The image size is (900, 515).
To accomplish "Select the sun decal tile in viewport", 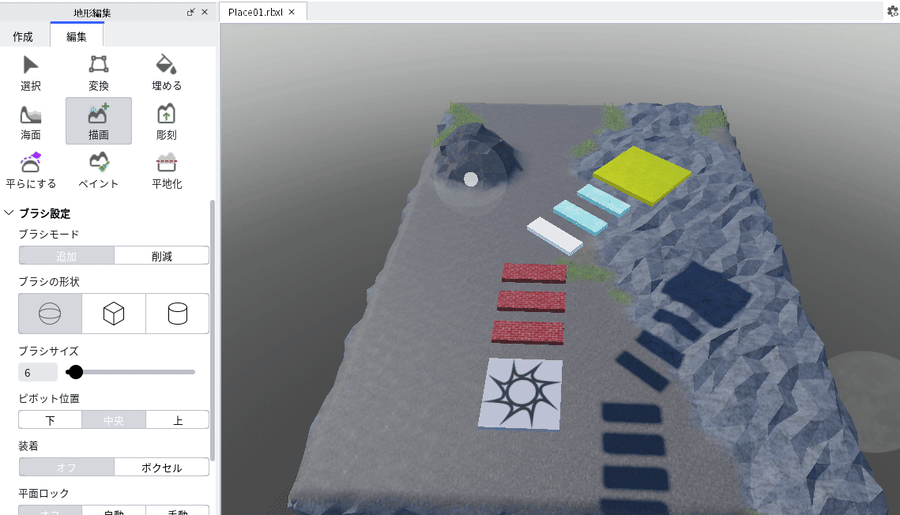I will coord(521,394).
